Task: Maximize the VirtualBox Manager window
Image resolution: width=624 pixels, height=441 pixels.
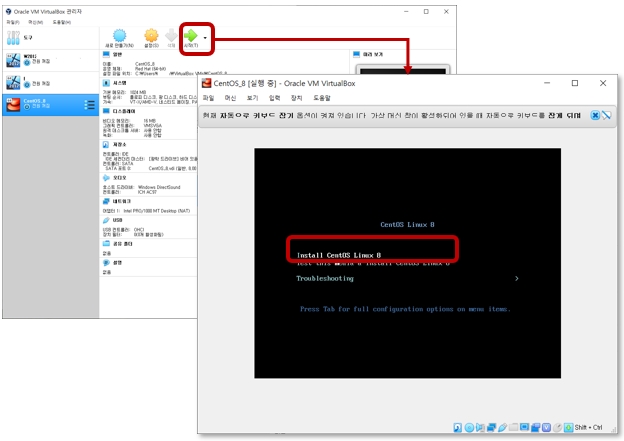Action: pos(426,12)
